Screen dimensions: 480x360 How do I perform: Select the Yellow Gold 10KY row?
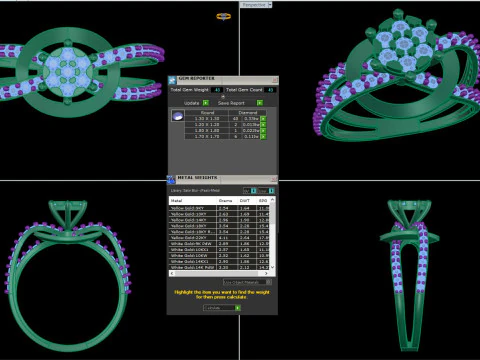[x=220, y=214]
